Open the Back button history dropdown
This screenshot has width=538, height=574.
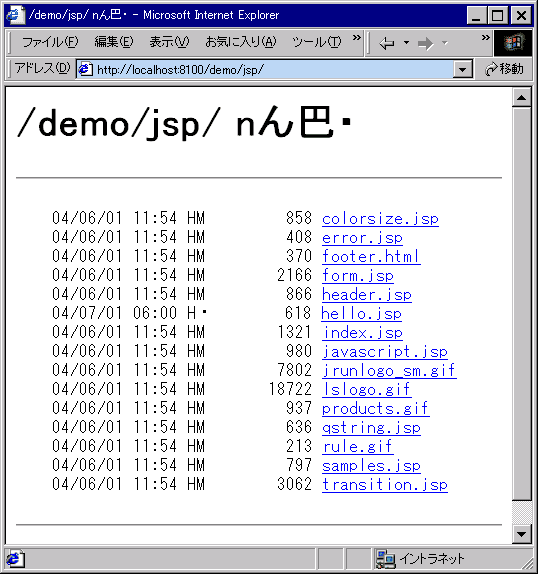click(x=406, y=43)
